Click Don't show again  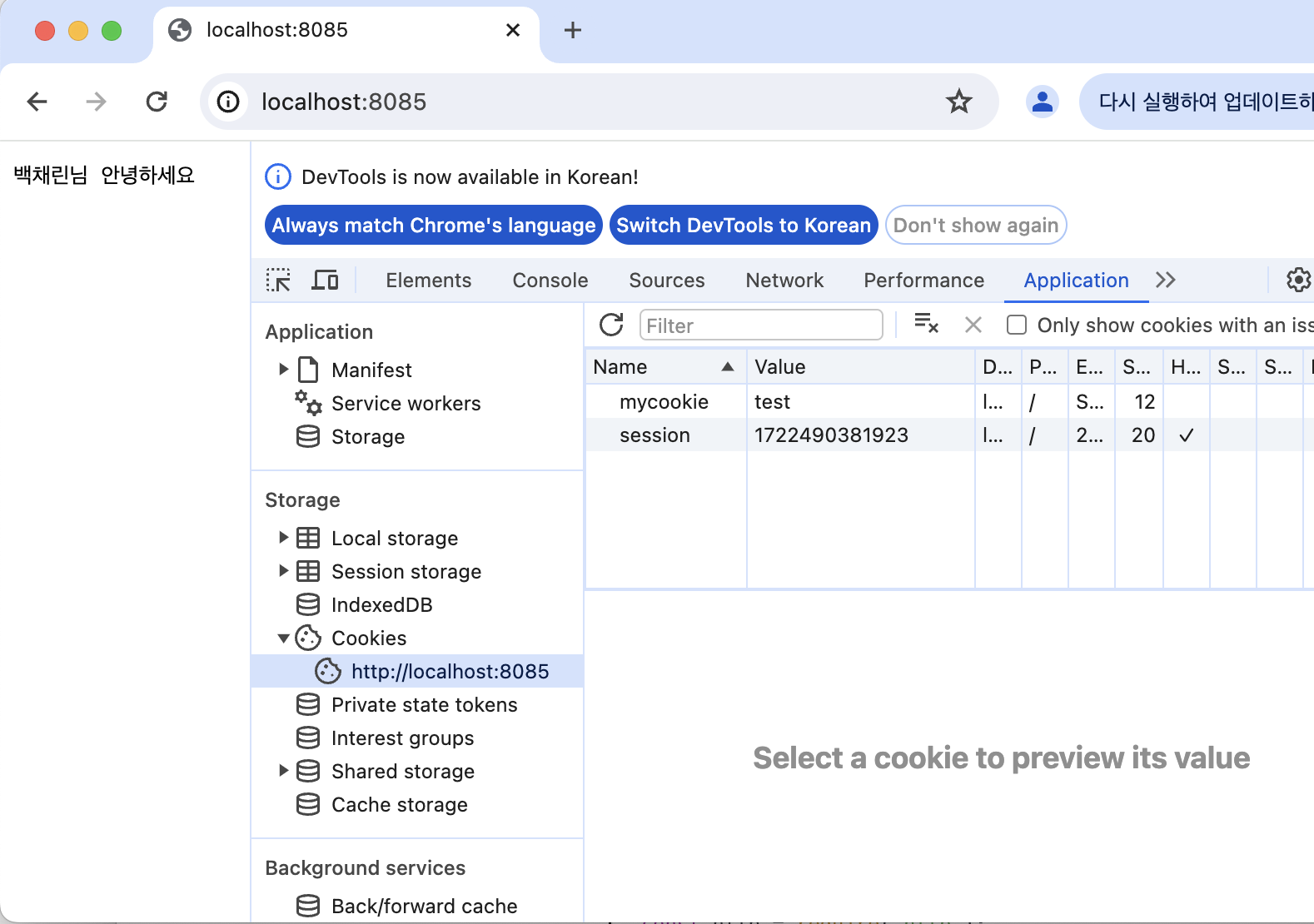[976, 225]
